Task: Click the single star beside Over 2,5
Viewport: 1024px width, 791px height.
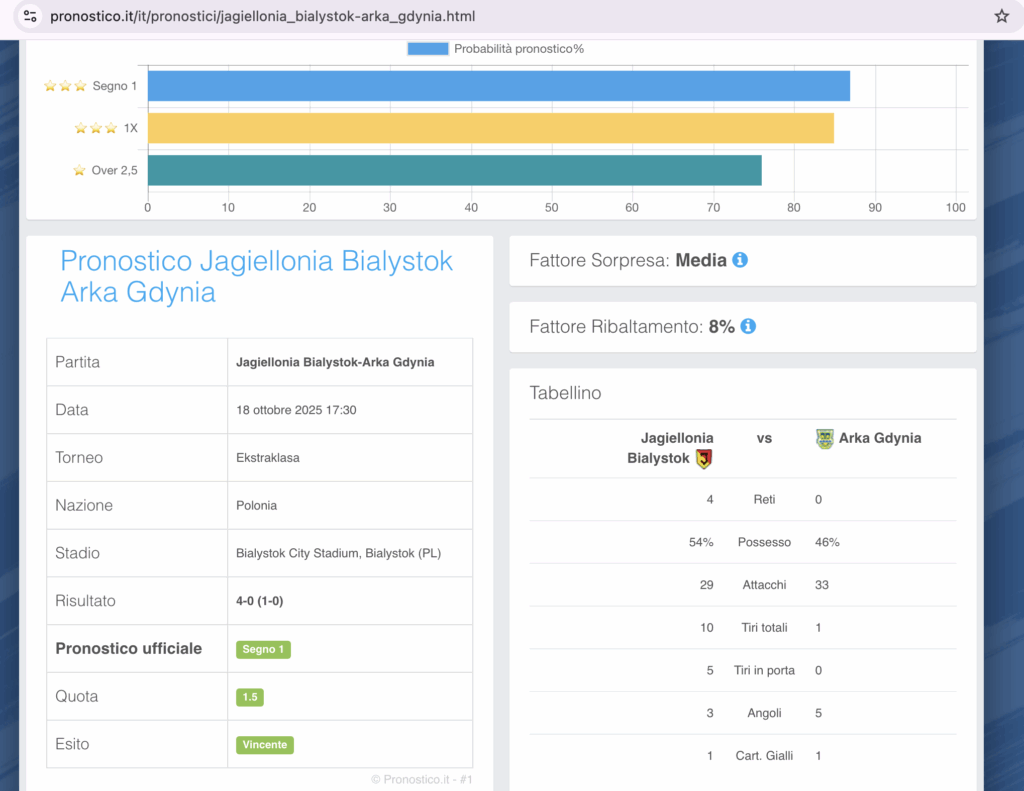Action: [x=79, y=170]
